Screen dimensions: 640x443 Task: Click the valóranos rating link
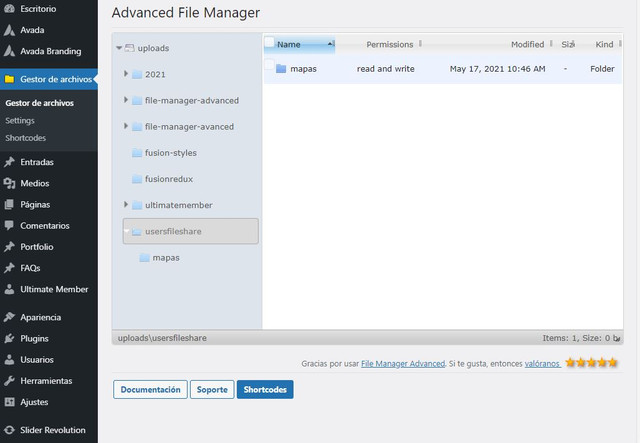pyautogui.click(x=542, y=363)
